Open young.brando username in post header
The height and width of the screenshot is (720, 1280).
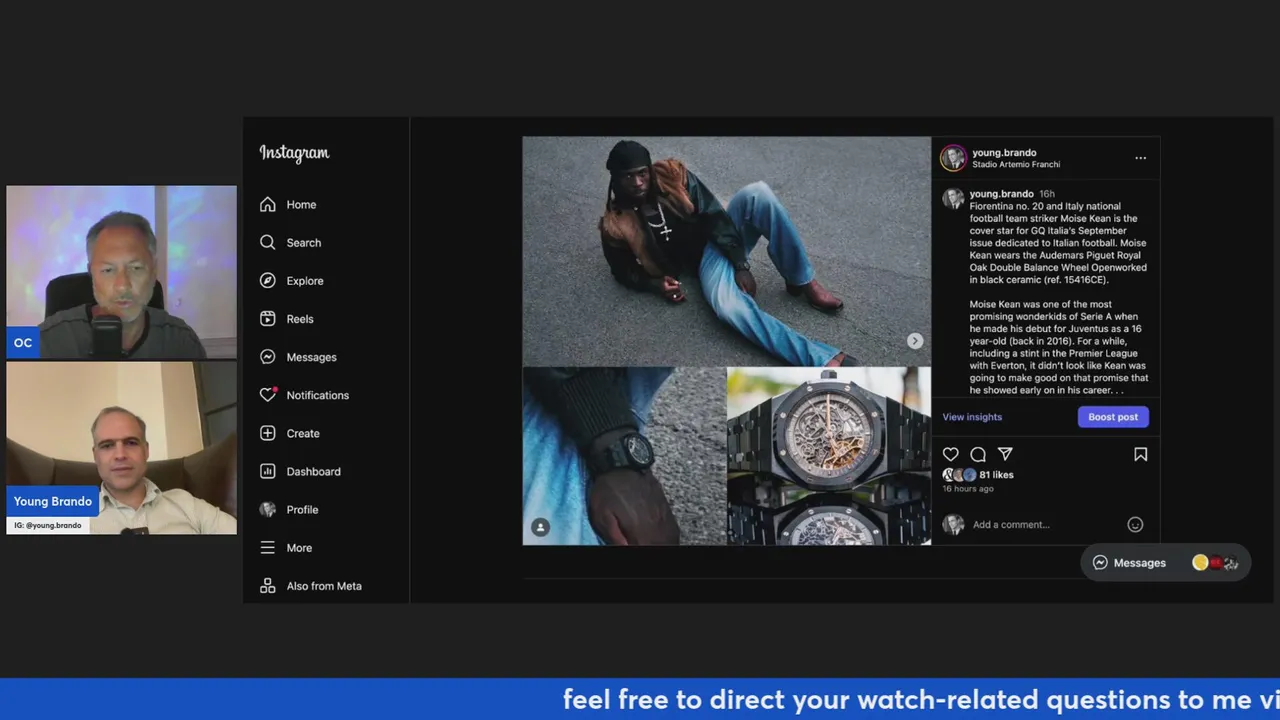[1004, 153]
